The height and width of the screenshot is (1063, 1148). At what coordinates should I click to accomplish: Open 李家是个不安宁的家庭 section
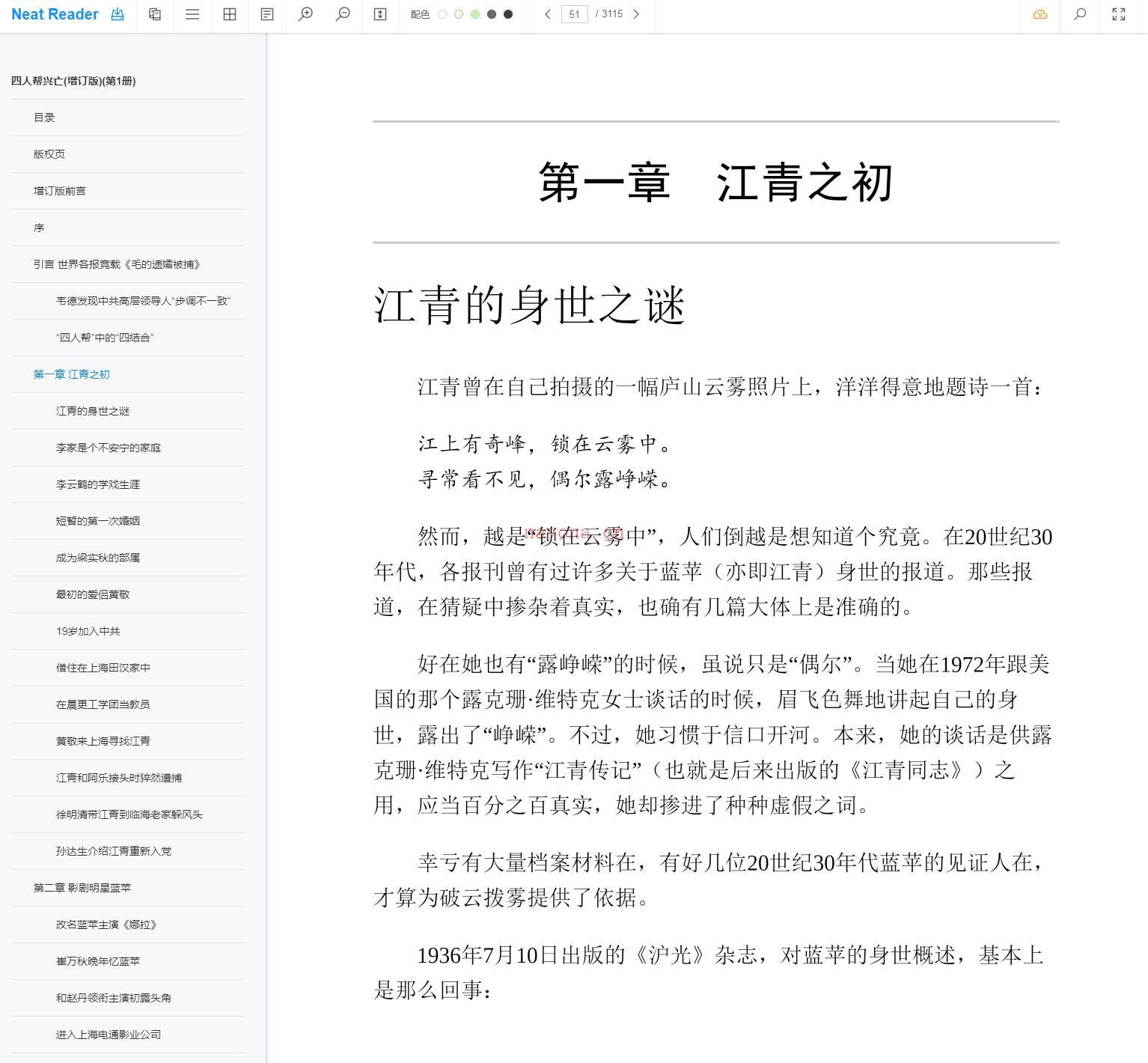coord(109,448)
